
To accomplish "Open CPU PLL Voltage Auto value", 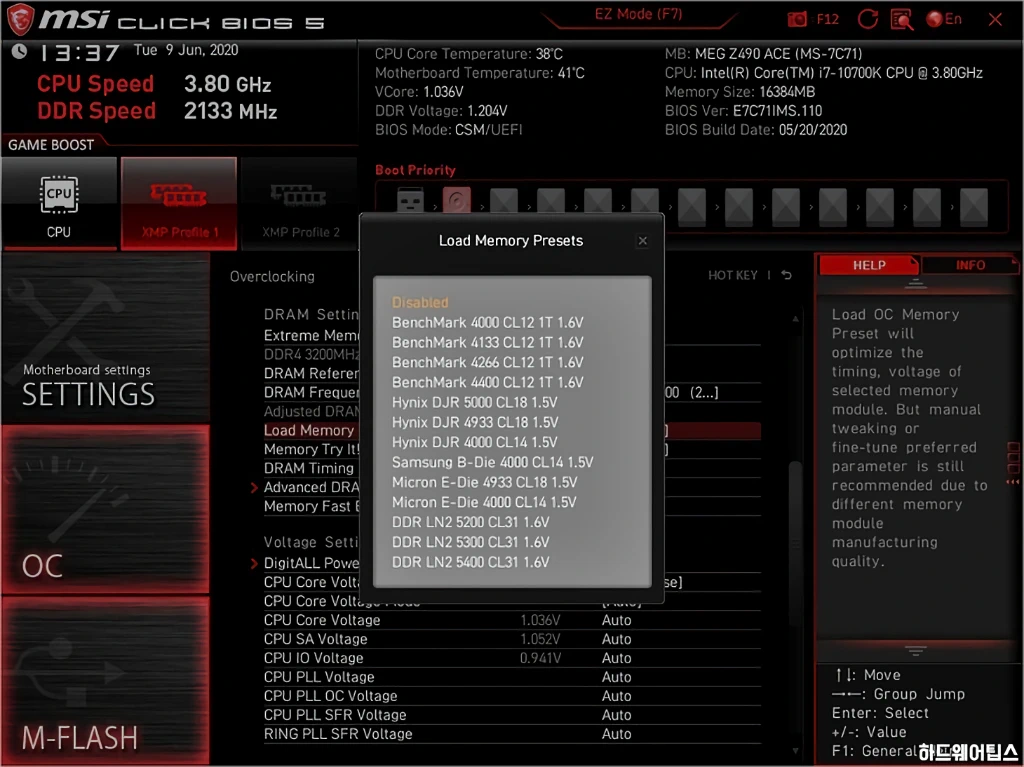I will (x=616, y=677).
